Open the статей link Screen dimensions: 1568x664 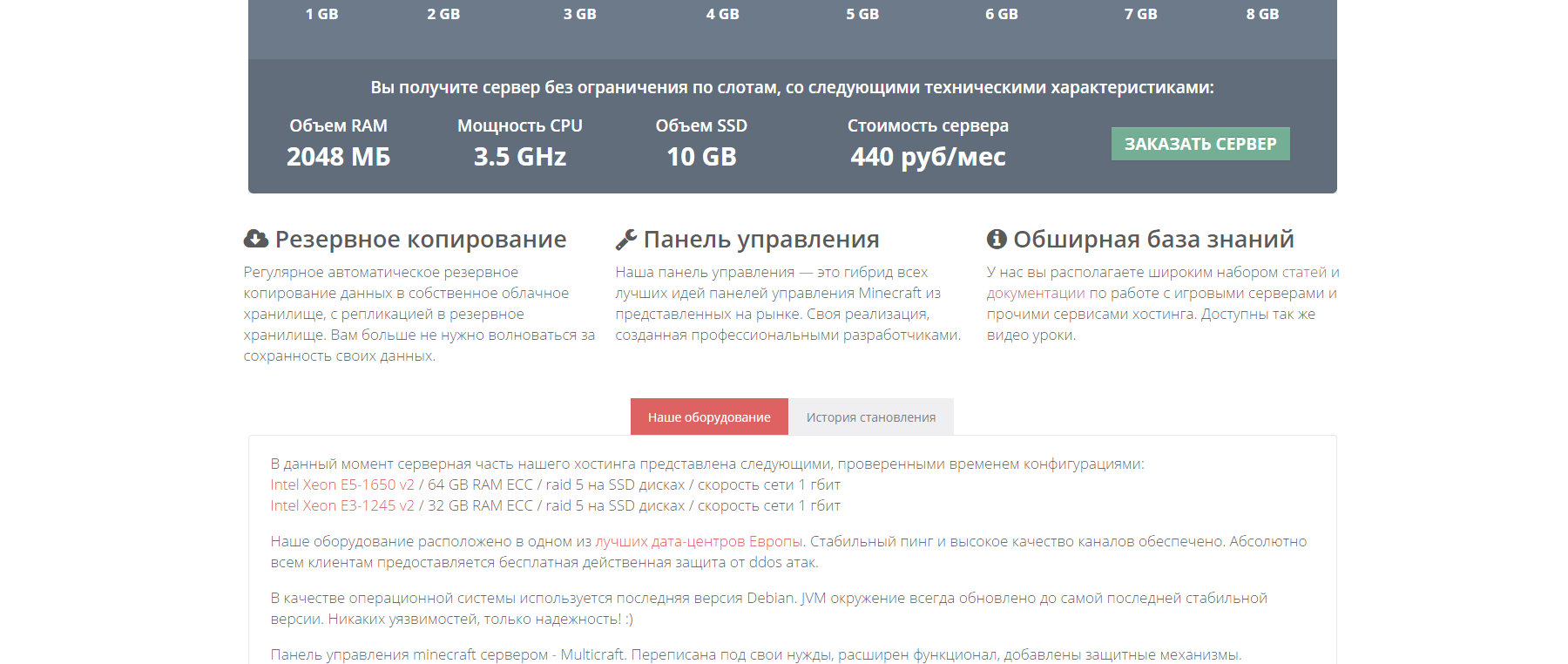1304,272
